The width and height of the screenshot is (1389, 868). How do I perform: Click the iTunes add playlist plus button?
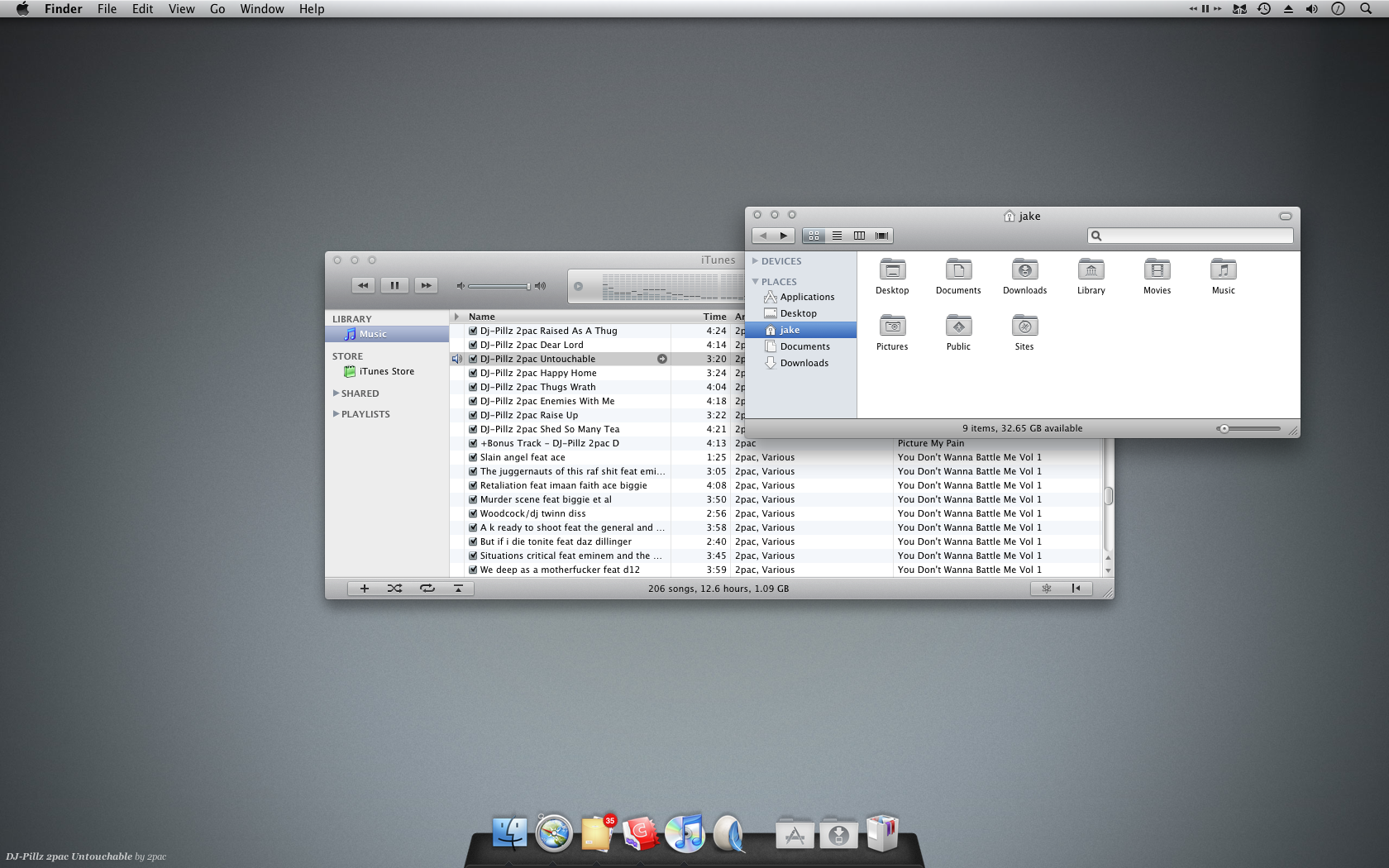click(x=364, y=589)
